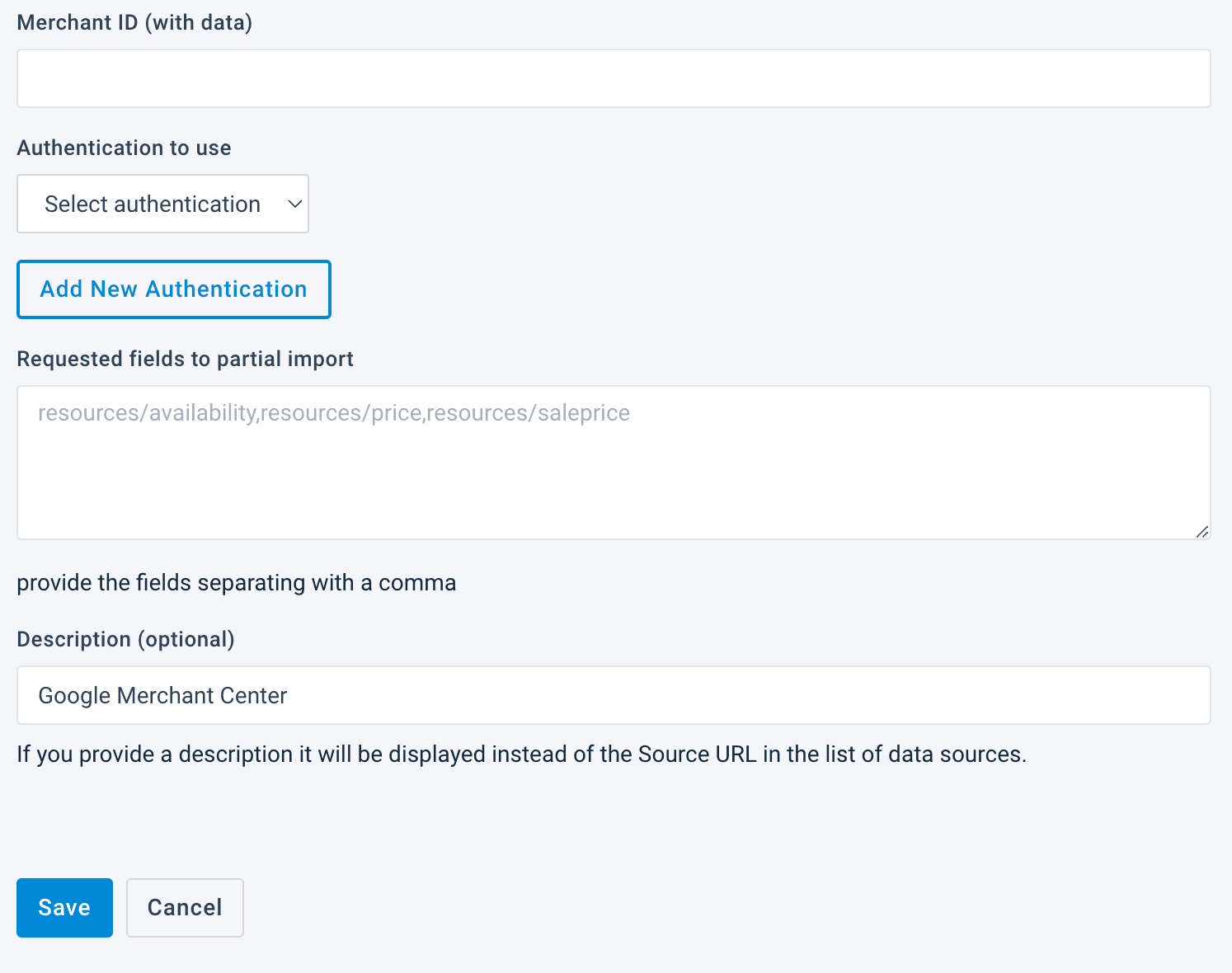Viewport: 1232px width, 973px height.
Task: Open the Select authentication dropdown
Action: point(162,204)
